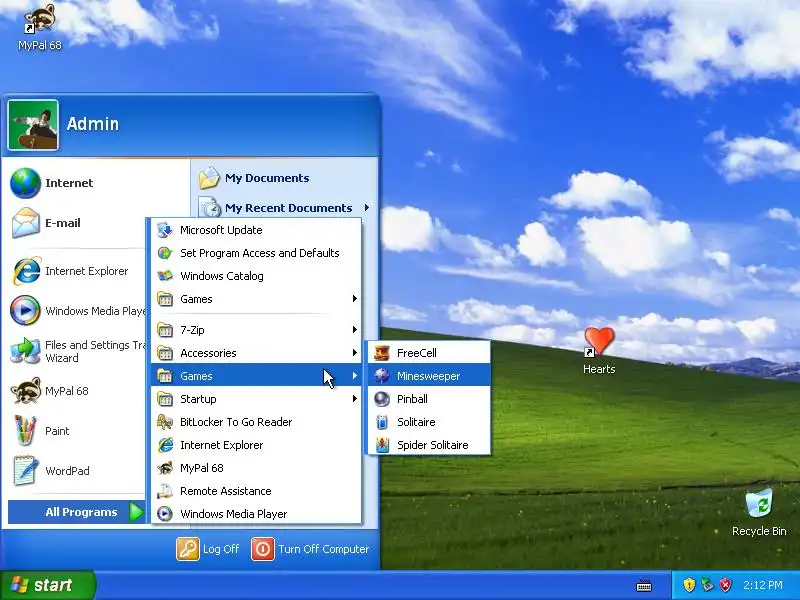Open the 7-Zip program folder
Screen dimensions: 800x600
coord(256,330)
